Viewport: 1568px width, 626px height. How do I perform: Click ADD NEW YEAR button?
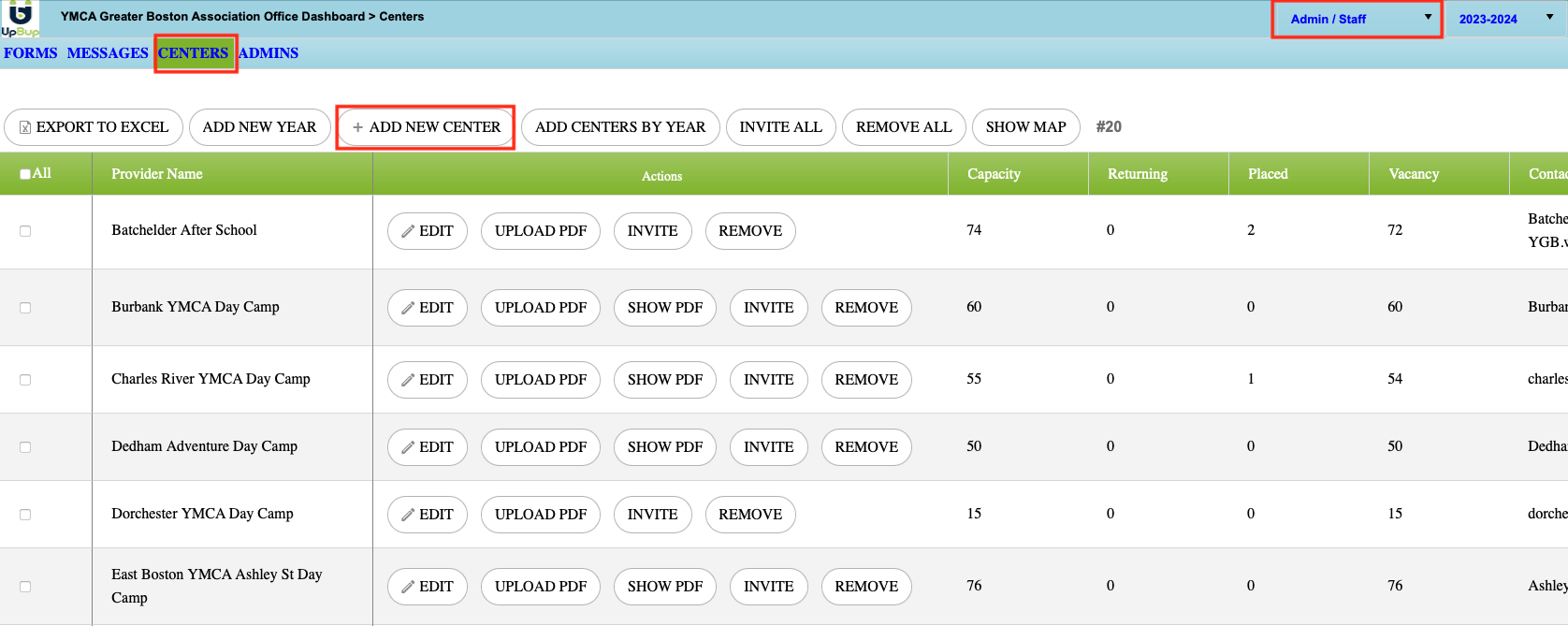tap(260, 127)
